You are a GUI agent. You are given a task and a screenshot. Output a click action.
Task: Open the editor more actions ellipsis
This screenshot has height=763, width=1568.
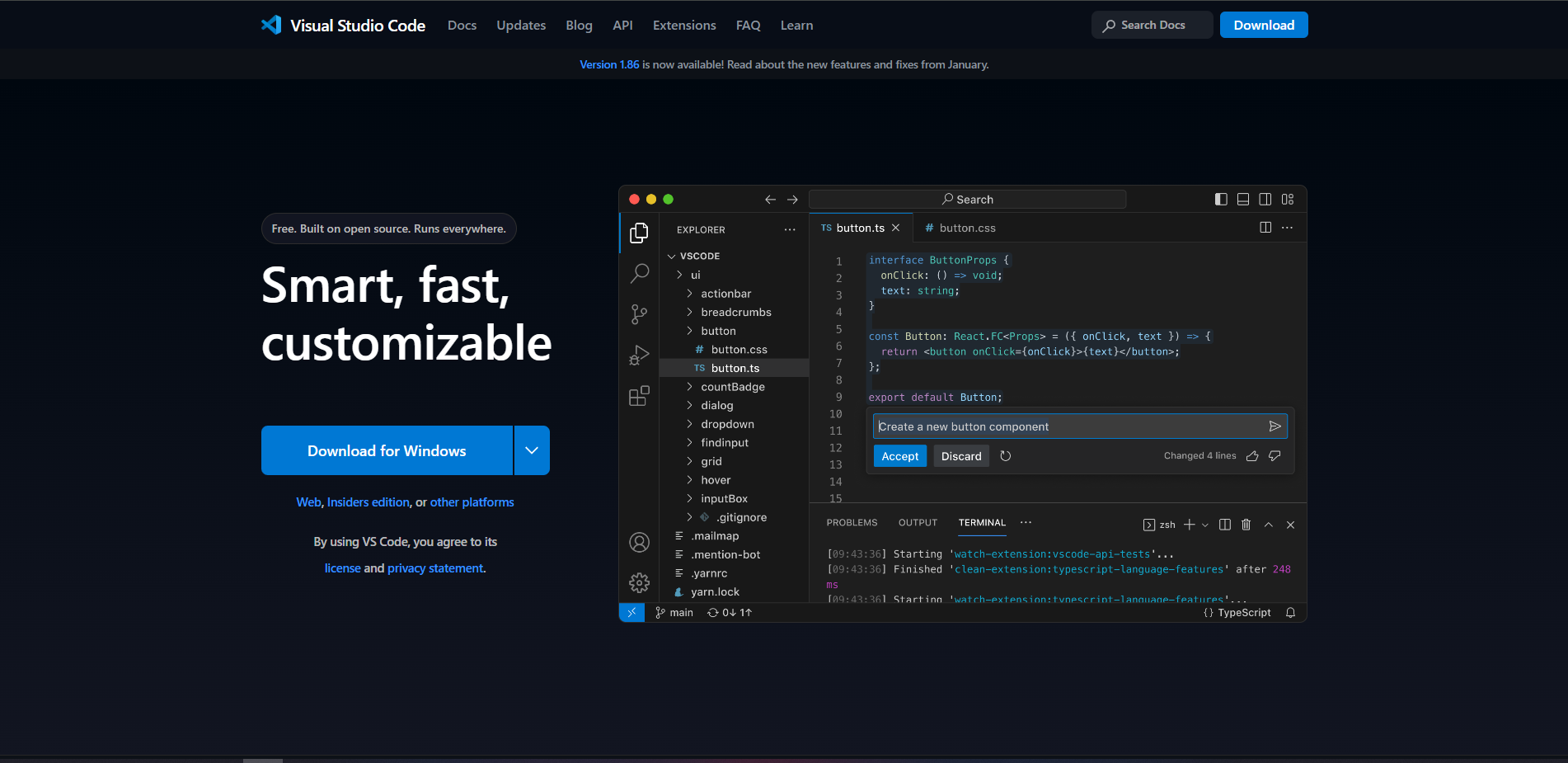coord(1288,228)
